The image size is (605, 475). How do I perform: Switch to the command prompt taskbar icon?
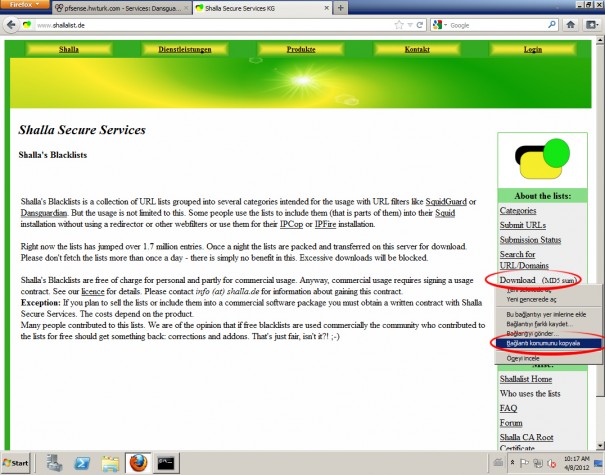point(166,463)
